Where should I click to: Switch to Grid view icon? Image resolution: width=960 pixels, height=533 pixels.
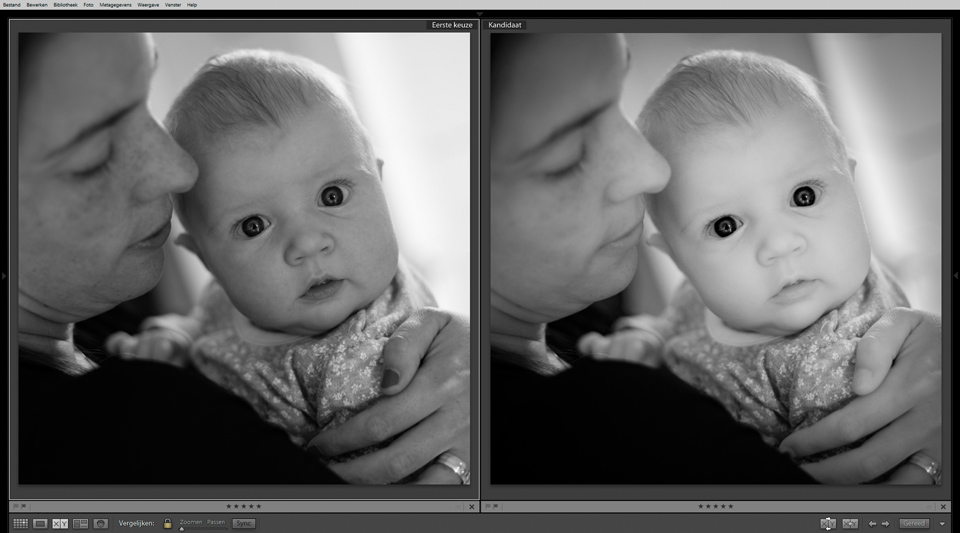point(20,523)
